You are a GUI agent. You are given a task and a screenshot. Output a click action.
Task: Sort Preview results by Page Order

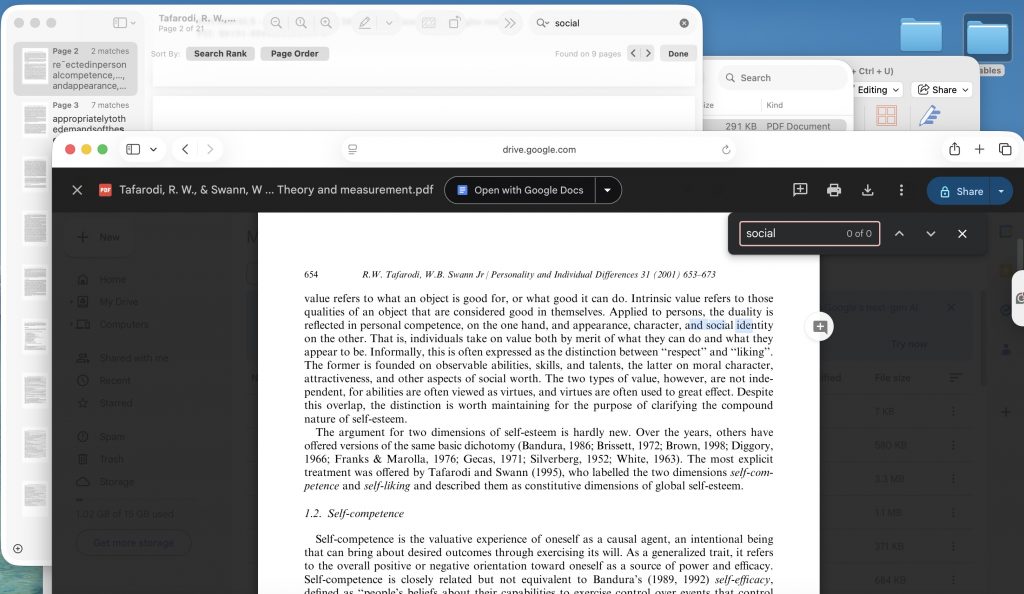(x=294, y=54)
